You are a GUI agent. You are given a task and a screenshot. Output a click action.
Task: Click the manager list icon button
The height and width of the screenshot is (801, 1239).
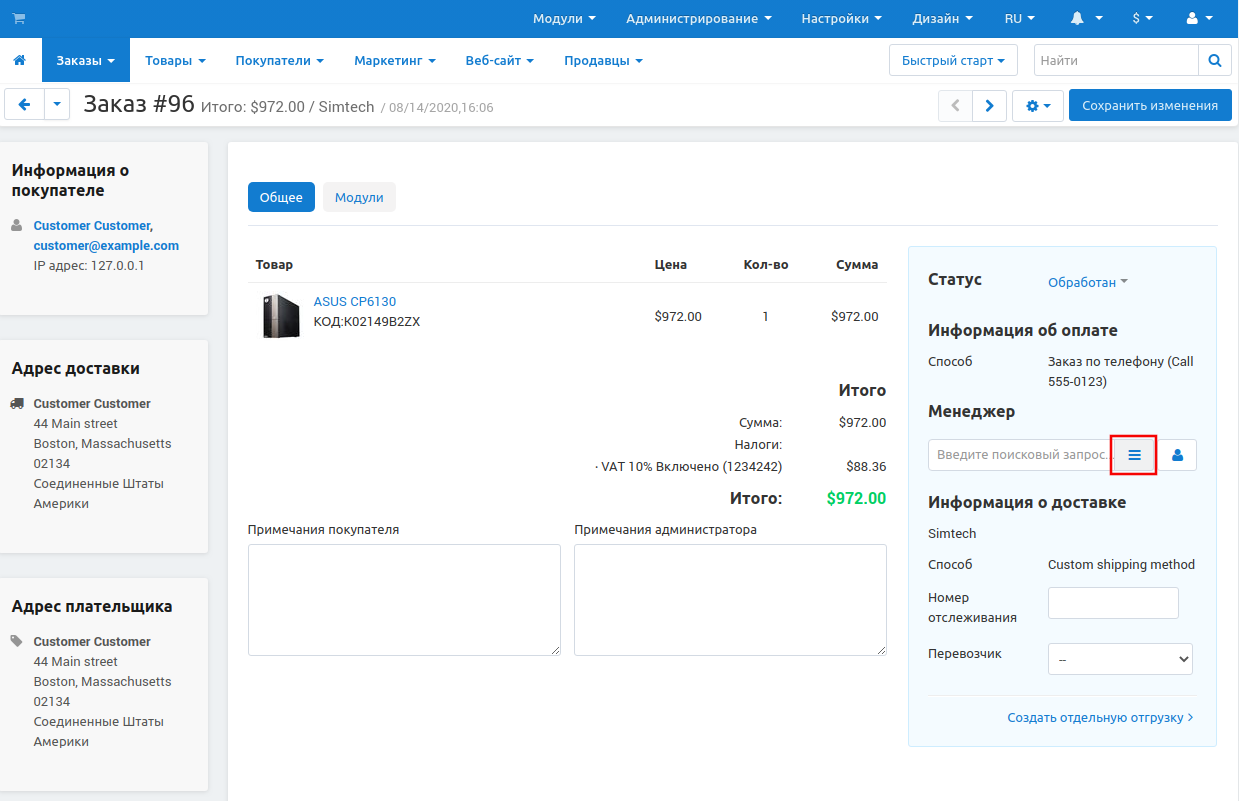1134,455
